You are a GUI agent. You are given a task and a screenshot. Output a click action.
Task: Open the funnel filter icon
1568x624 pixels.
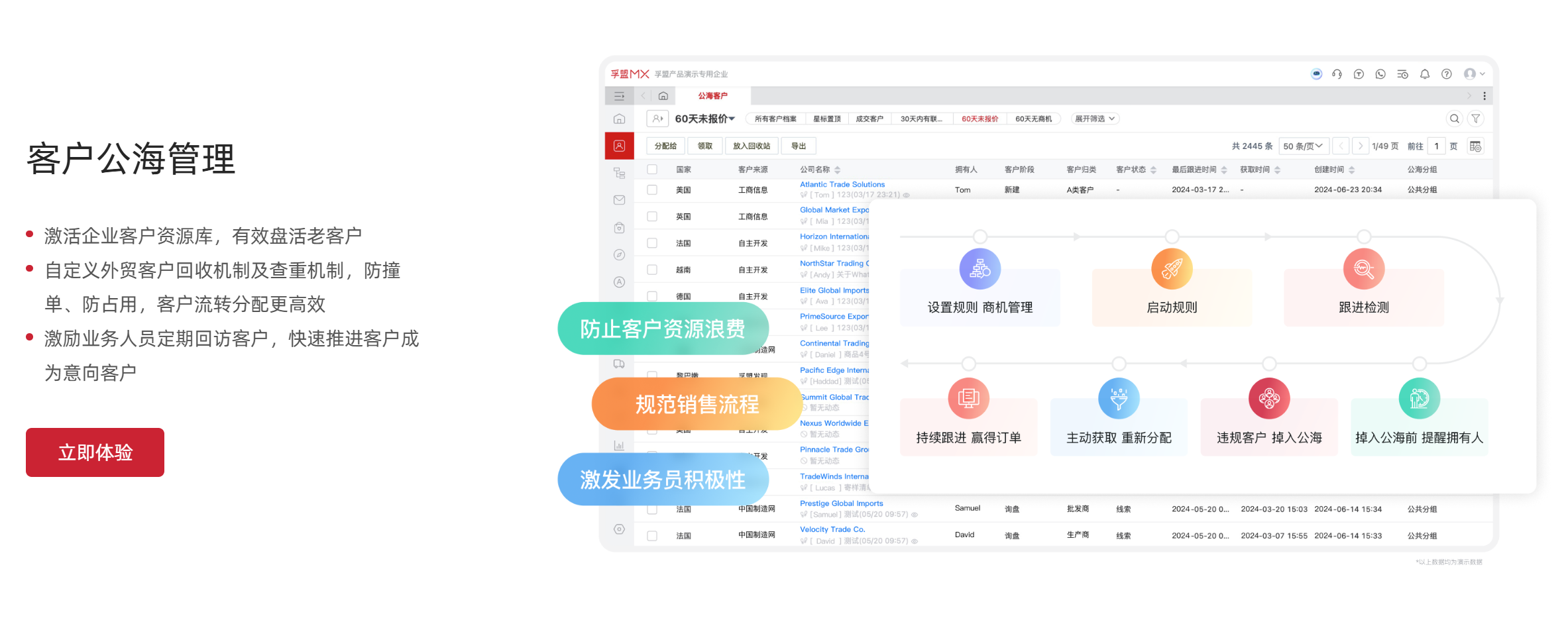click(x=1476, y=119)
